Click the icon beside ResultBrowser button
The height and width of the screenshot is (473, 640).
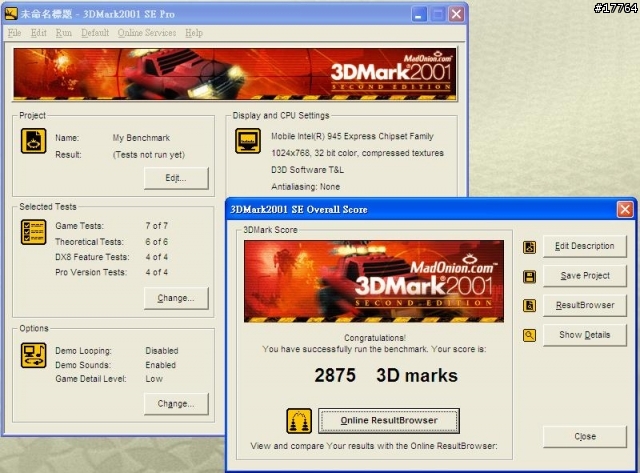click(529, 306)
